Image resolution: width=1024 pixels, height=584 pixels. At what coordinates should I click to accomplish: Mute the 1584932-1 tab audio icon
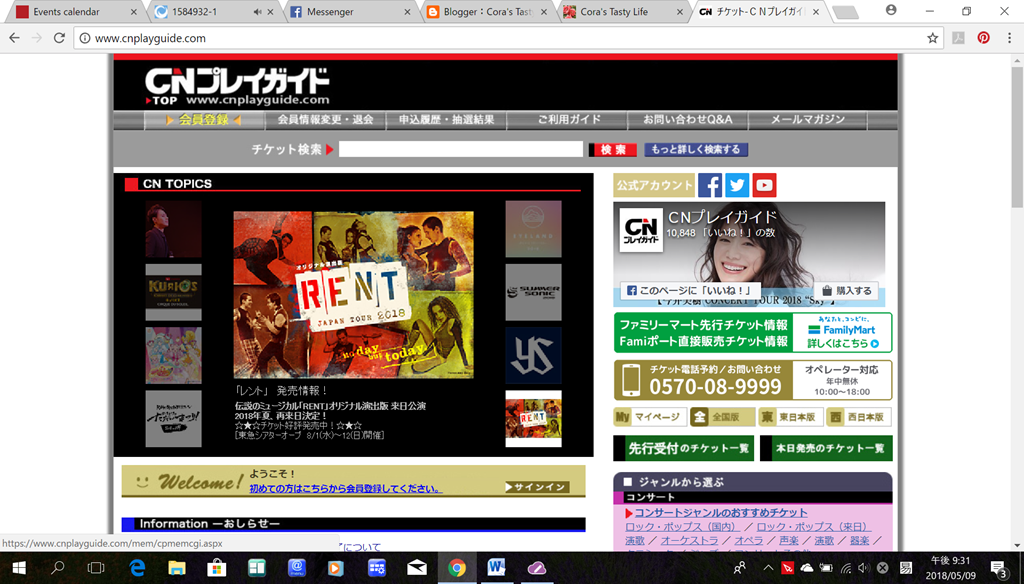pos(258,12)
